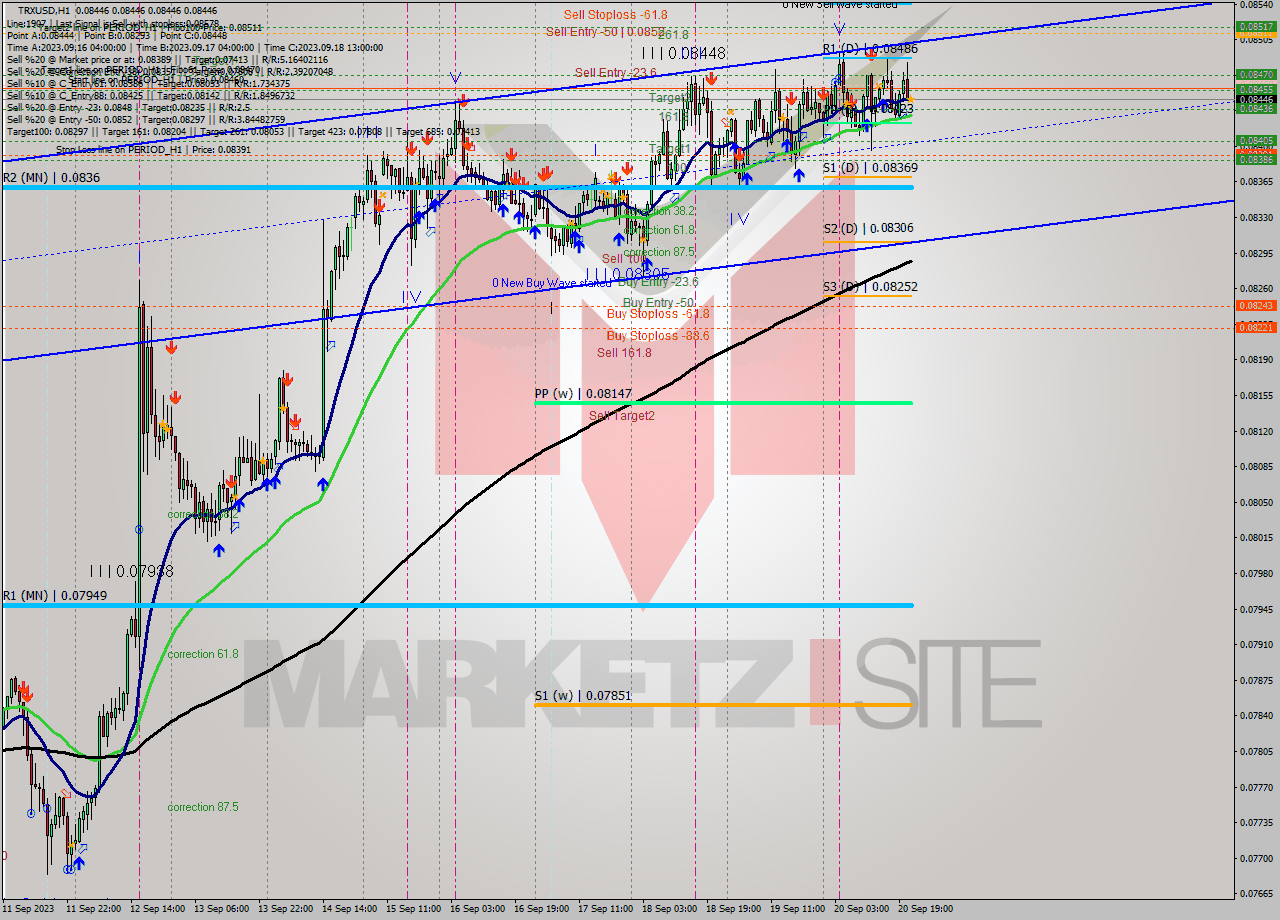Image resolution: width=1280 pixels, height=920 pixels.
Task: Click the PP (w) | 0.08147 pivot label
Action: pyautogui.click(x=583, y=394)
